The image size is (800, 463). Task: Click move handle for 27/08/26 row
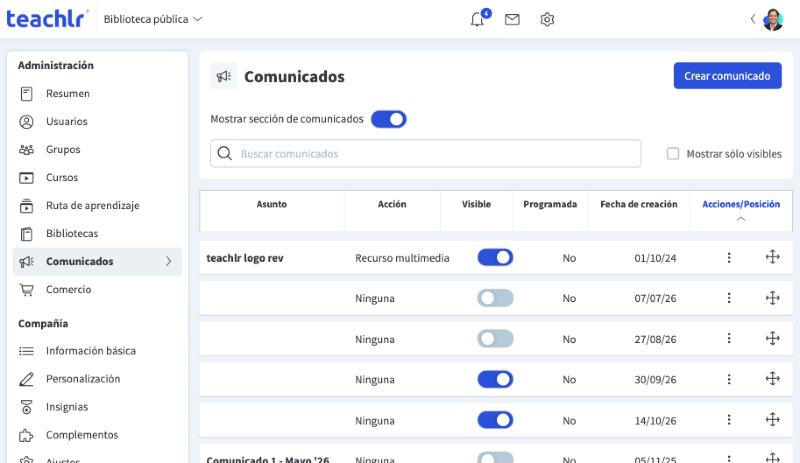772,338
